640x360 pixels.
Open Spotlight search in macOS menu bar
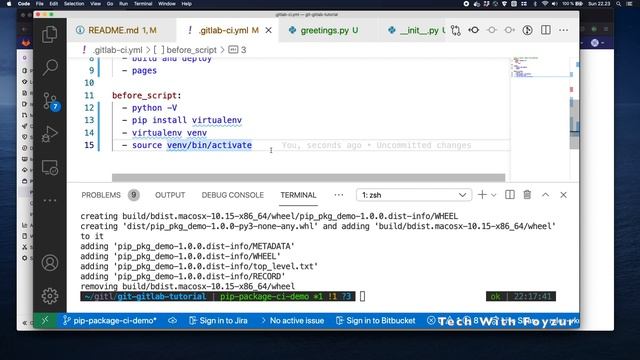pyautogui.click(x=619, y=4)
